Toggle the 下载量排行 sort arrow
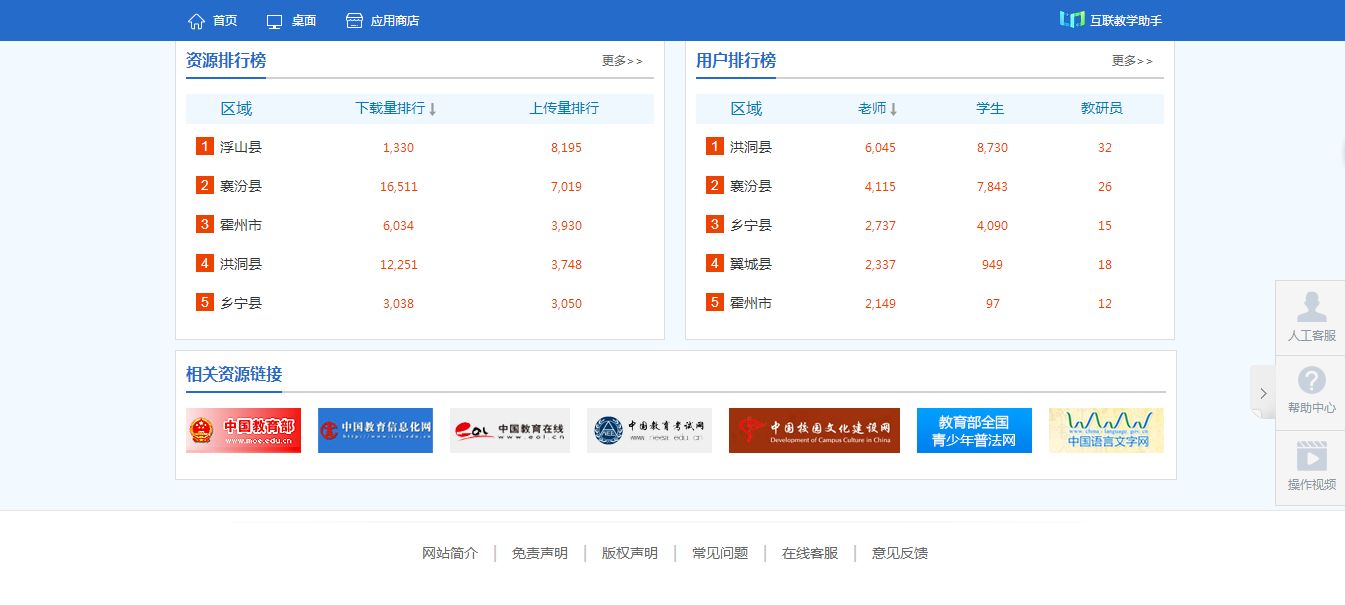This screenshot has width=1345, height=605. click(x=431, y=108)
